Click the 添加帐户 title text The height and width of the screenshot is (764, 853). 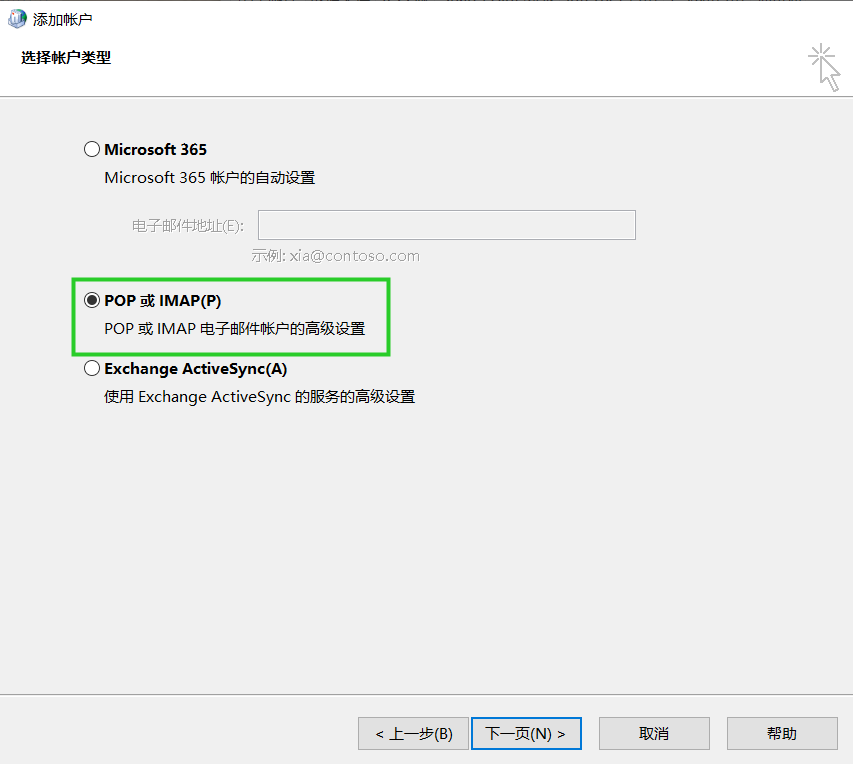pos(62,19)
